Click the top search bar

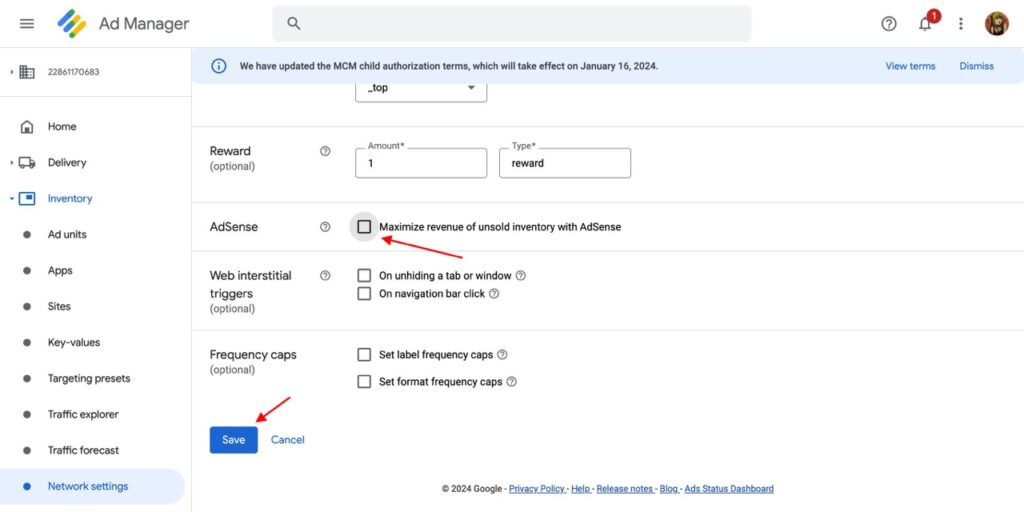511,23
